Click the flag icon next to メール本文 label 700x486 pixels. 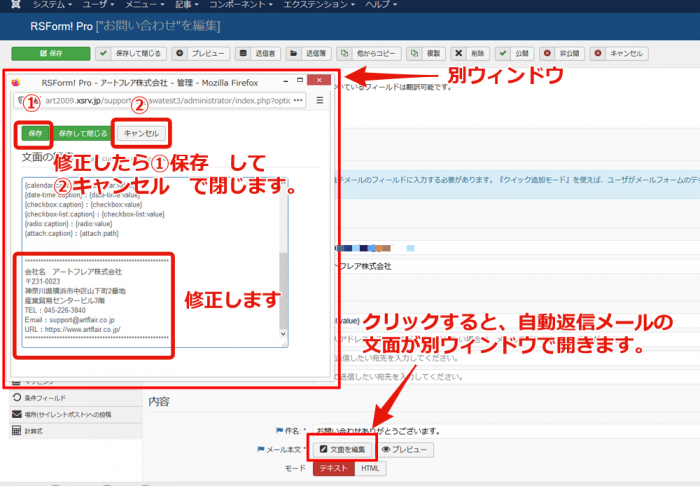coord(261,449)
